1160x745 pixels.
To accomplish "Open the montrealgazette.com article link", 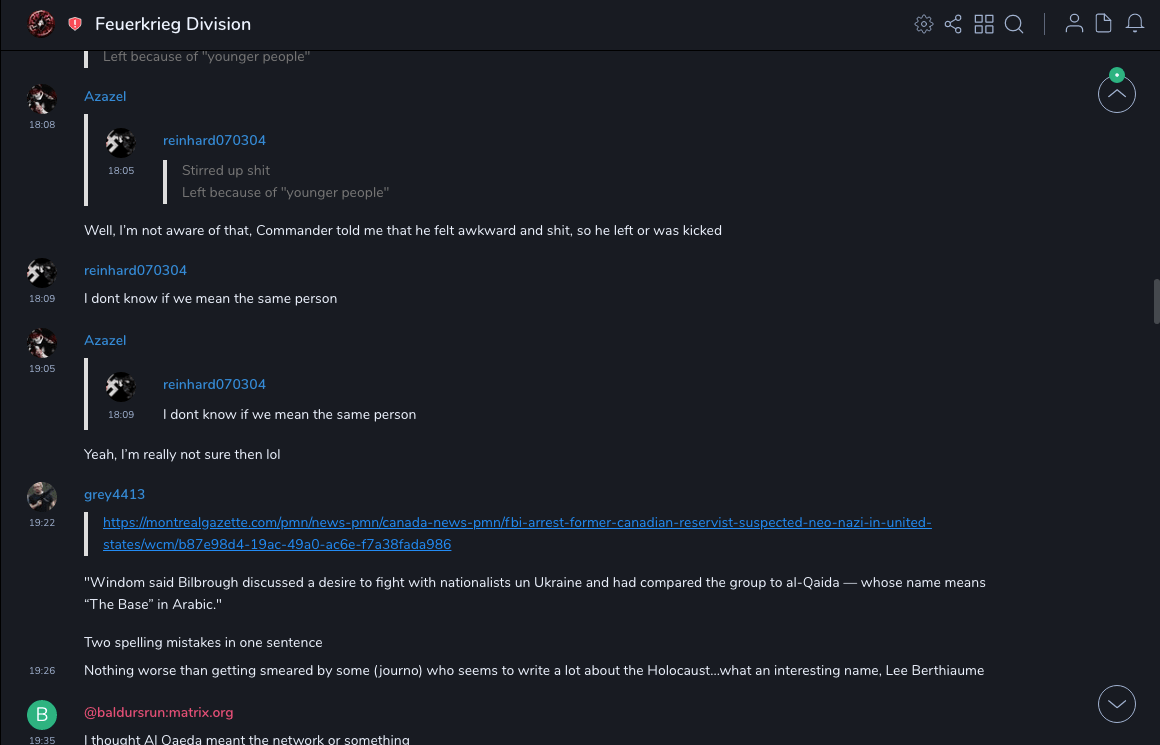I will [517, 534].
